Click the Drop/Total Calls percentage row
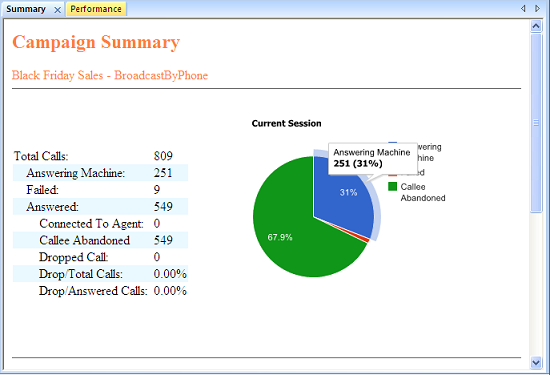 point(100,274)
